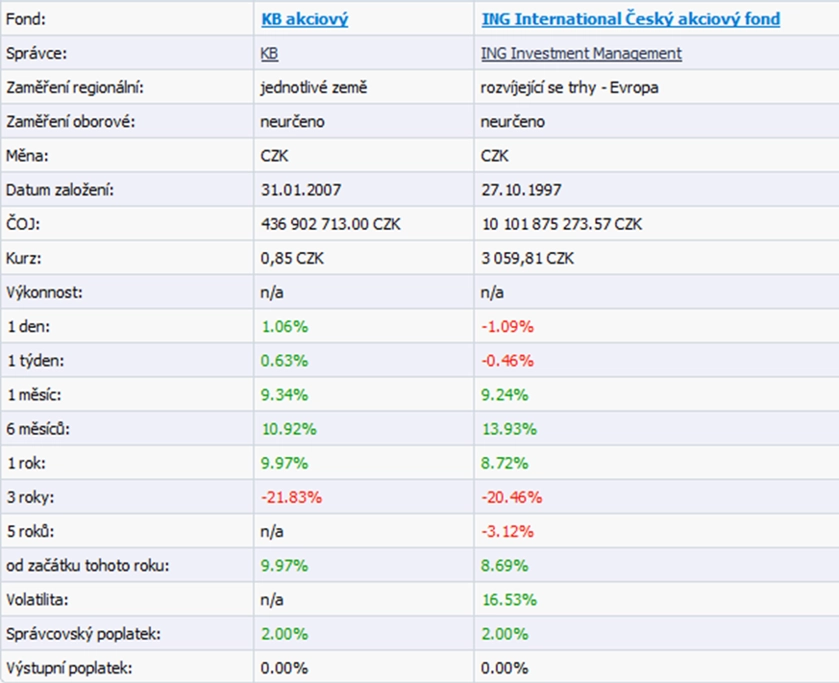Click the 5 roků value -3.12%
Screen dimensions: 839x683
point(507,532)
